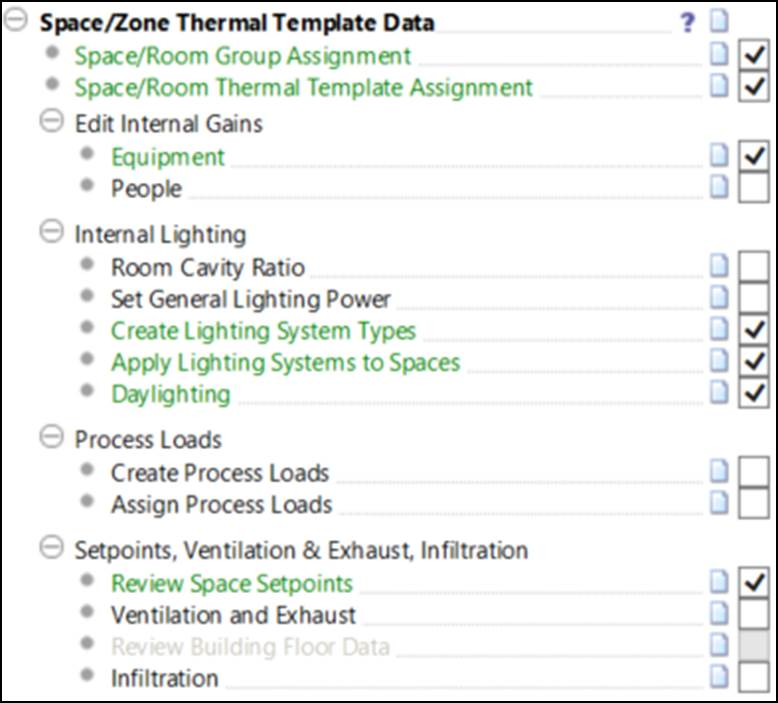Open the note icon for Ventilation and Exhaust
The width and height of the screenshot is (778, 703).
pos(719,613)
